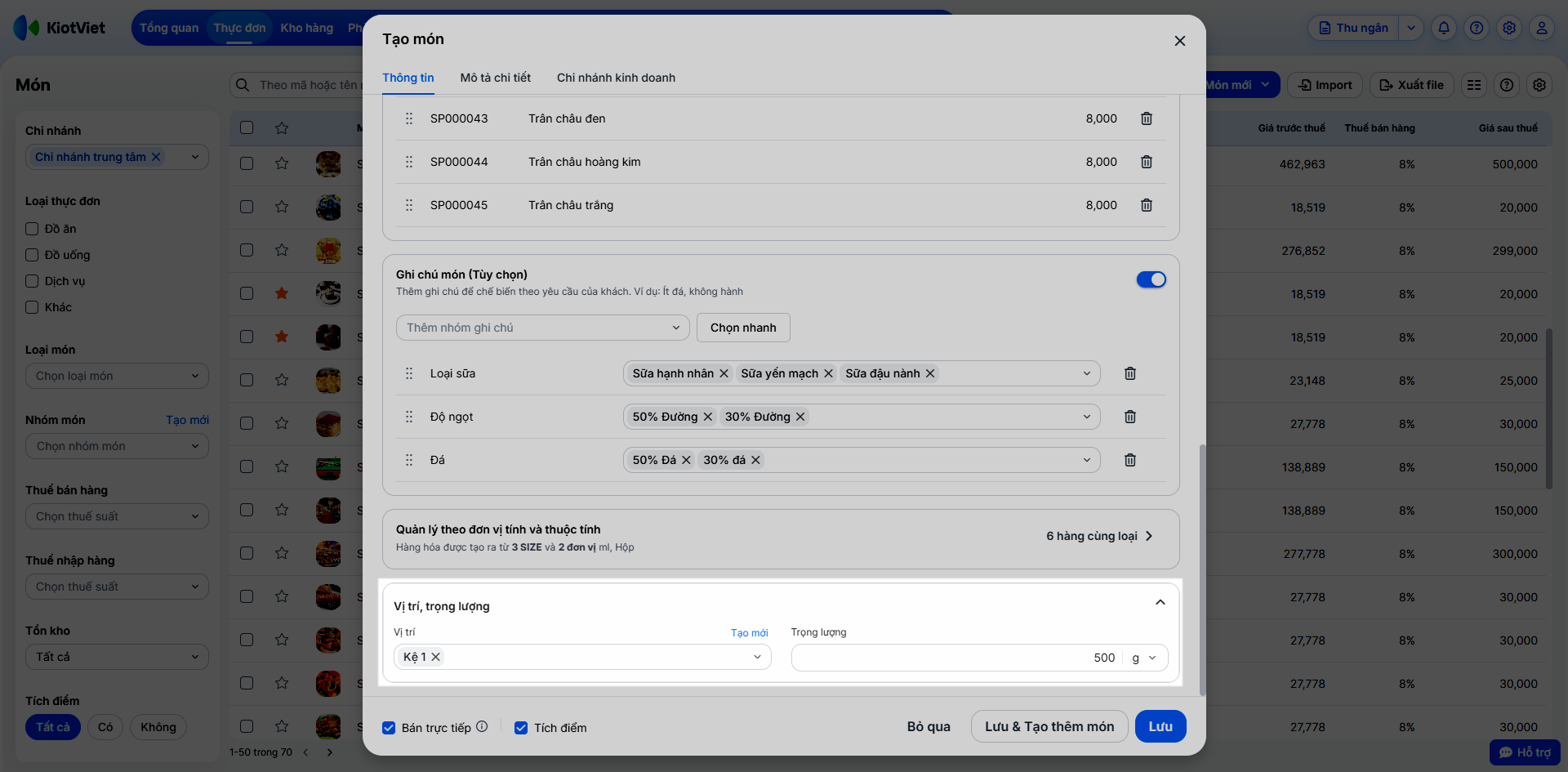This screenshot has height=772, width=1568.
Task: Open the column display list icon
Action: (1474, 85)
